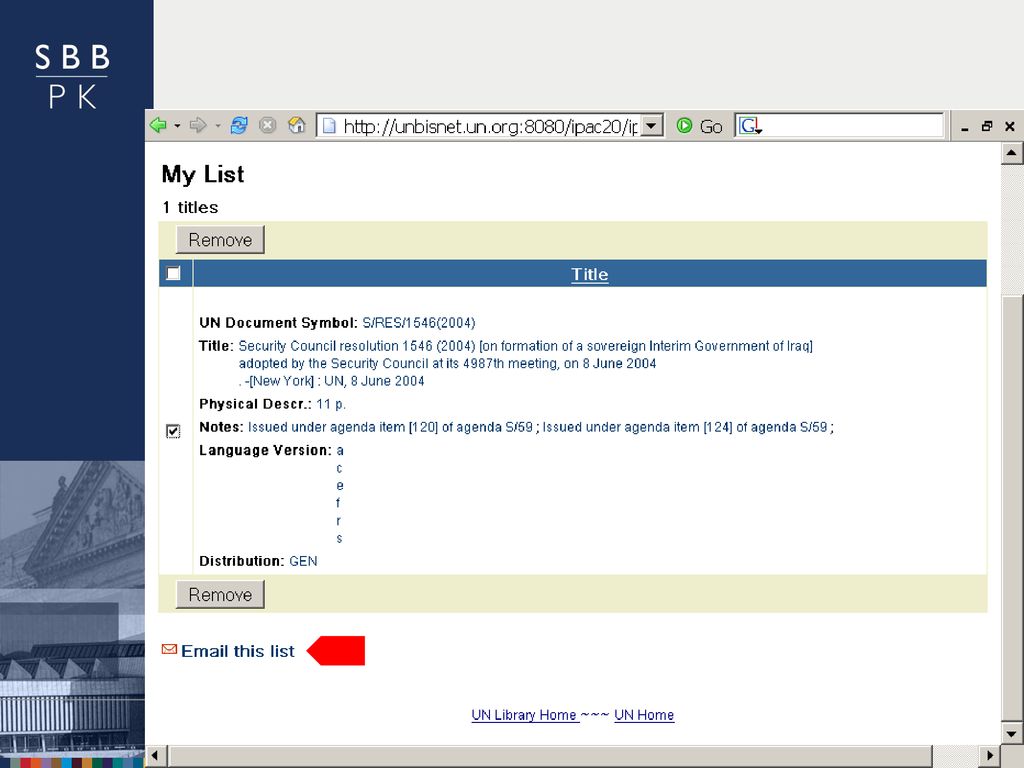The height and width of the screenshot is (768, 1024).
Task: Click the vertical scrollbar down arrow
Action: pos(1011,734)
